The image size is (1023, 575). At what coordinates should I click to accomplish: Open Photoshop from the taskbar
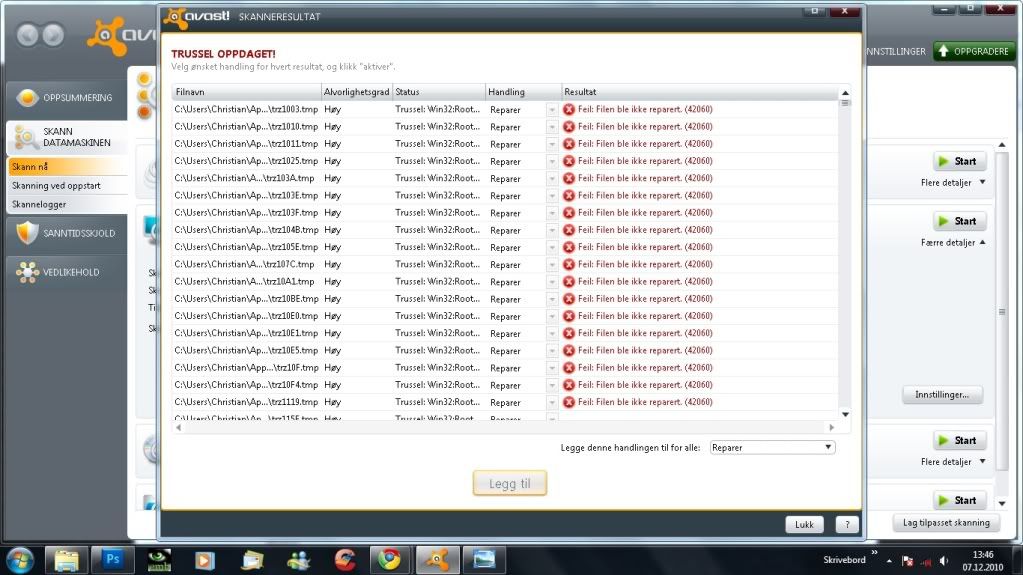point(112,559)
